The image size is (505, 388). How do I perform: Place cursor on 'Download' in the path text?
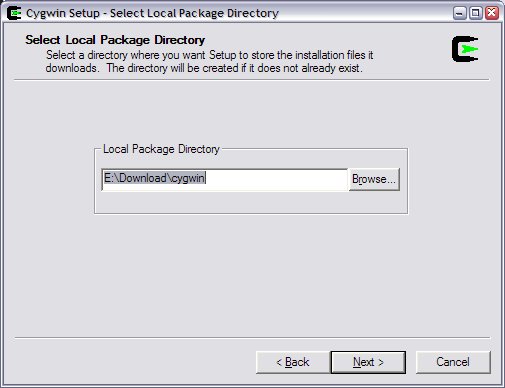point(143,178)
